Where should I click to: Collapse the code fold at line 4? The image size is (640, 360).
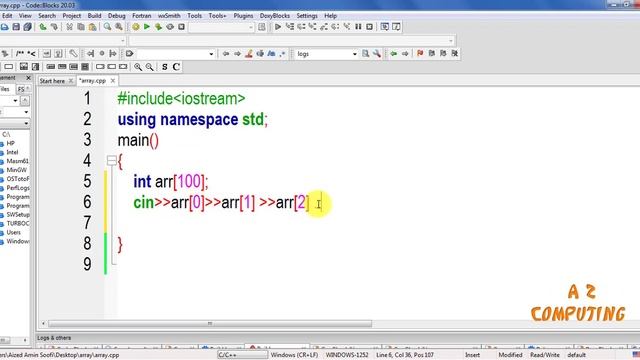111,160
